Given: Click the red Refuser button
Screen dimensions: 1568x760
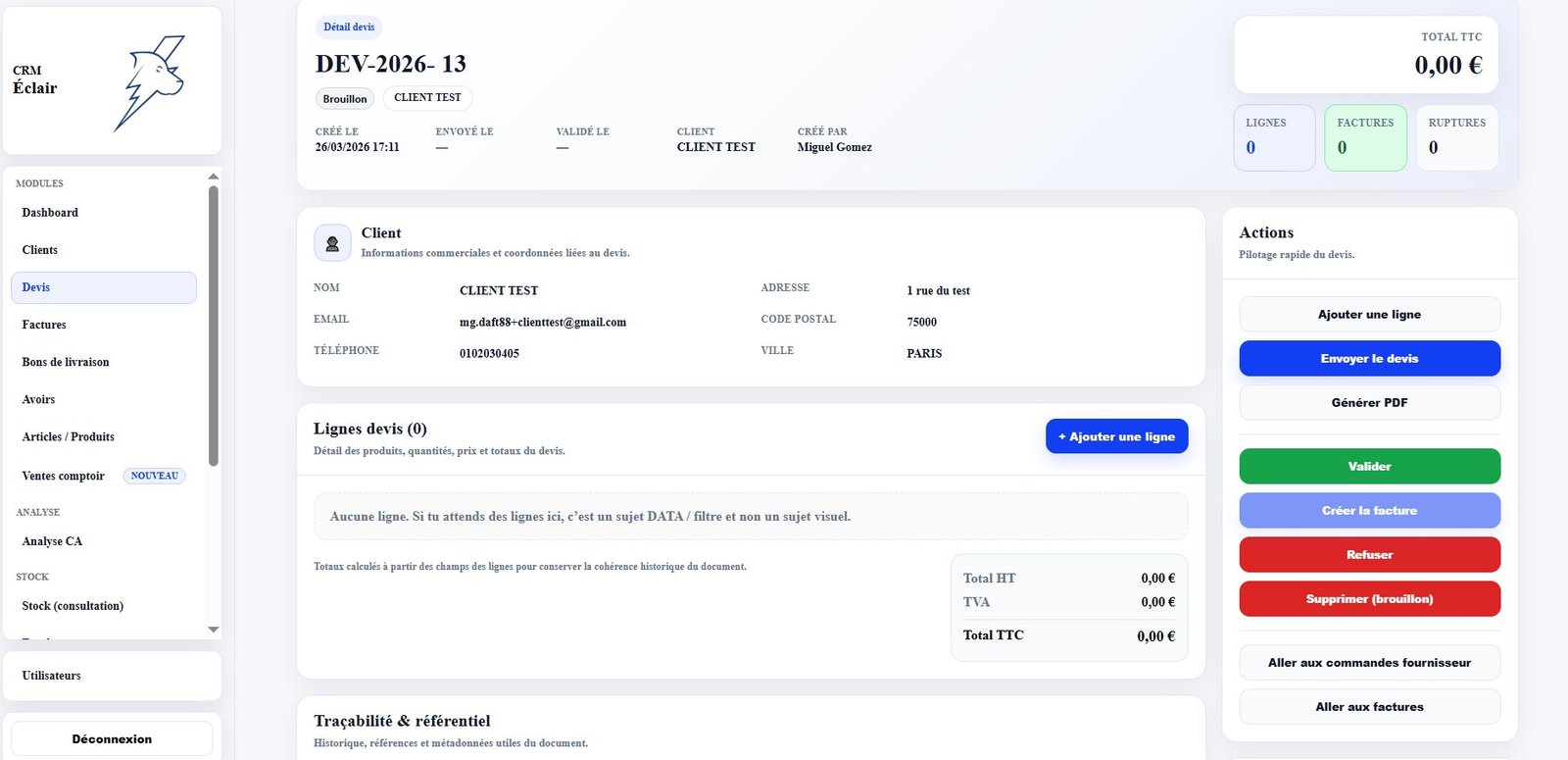Looking at the screenshot, I should tap(1369, 555).
